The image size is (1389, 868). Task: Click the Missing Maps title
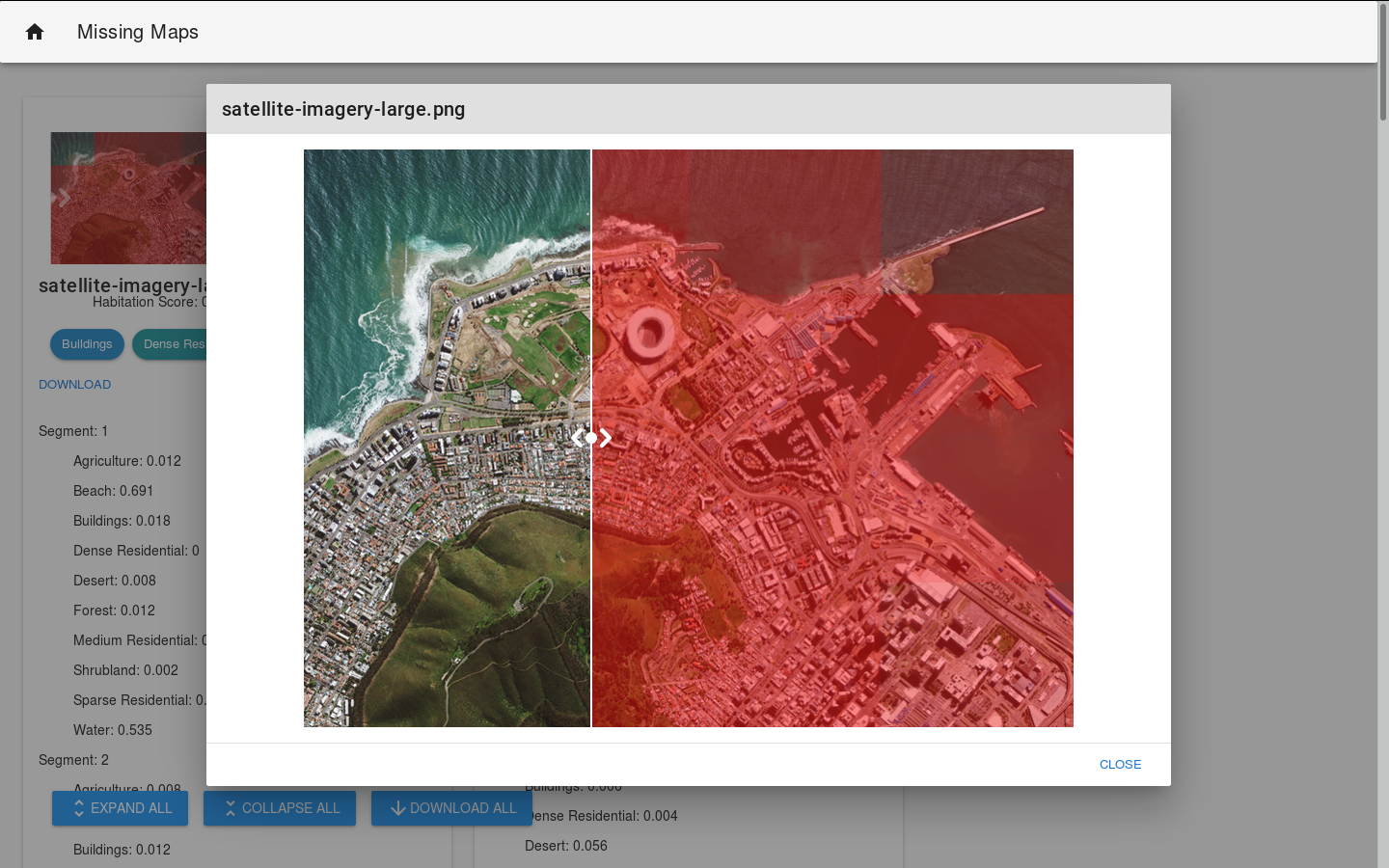(x=138, y=32)
